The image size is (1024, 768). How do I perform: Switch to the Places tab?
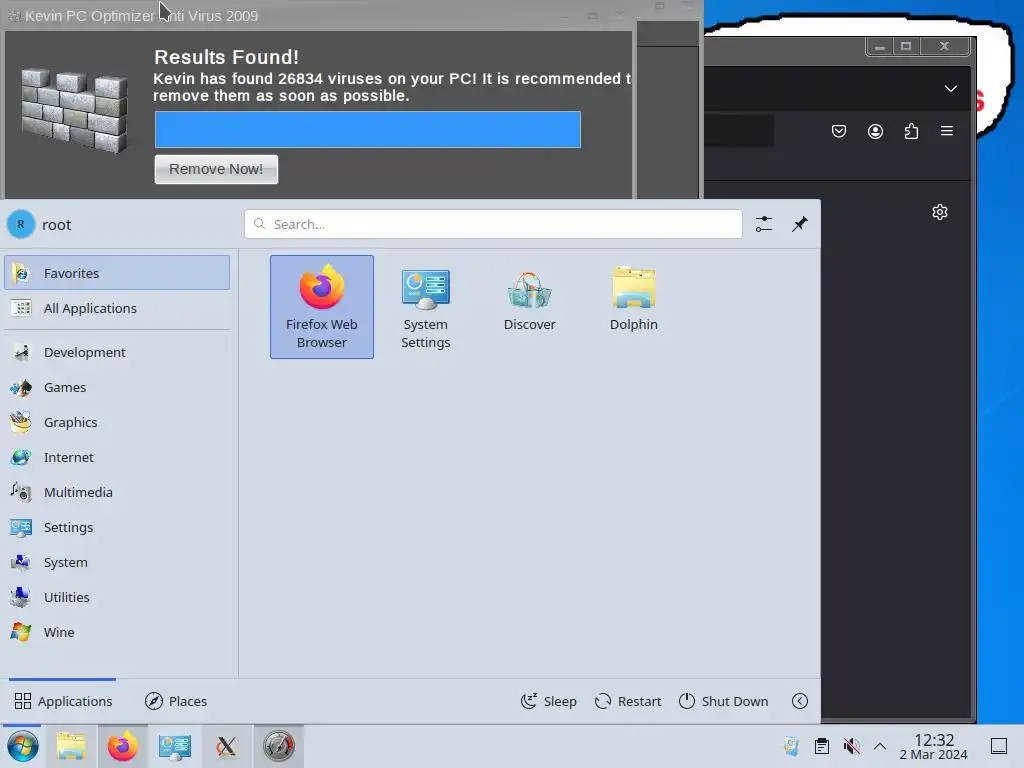176,701
